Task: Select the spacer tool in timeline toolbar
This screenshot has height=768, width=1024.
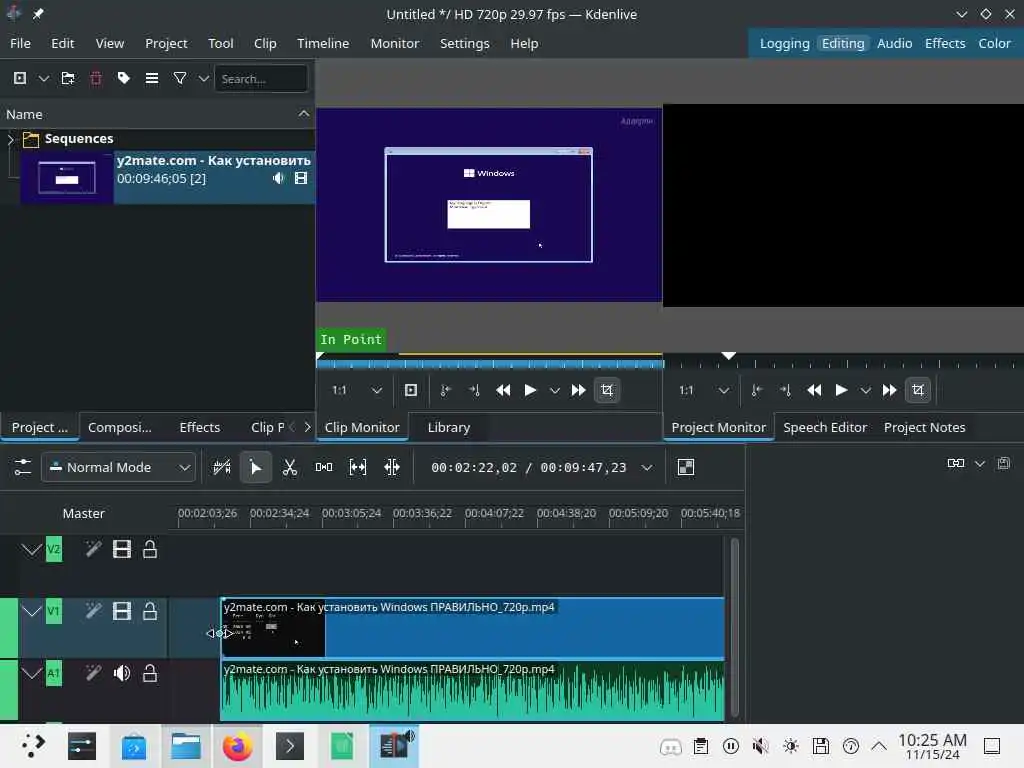Action: coord(324,467)
